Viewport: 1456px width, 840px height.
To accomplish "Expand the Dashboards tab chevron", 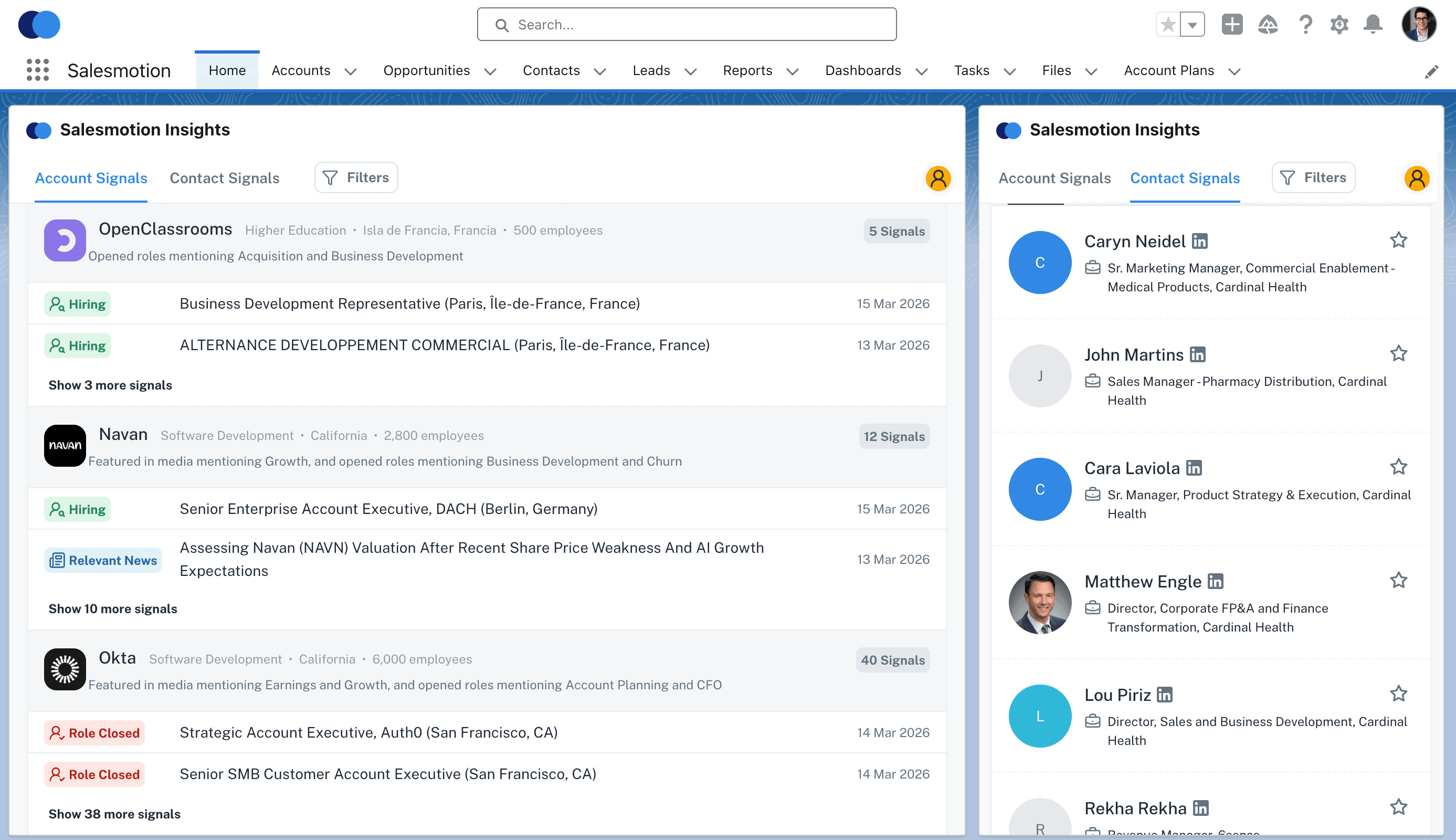I will click(922, 71).
